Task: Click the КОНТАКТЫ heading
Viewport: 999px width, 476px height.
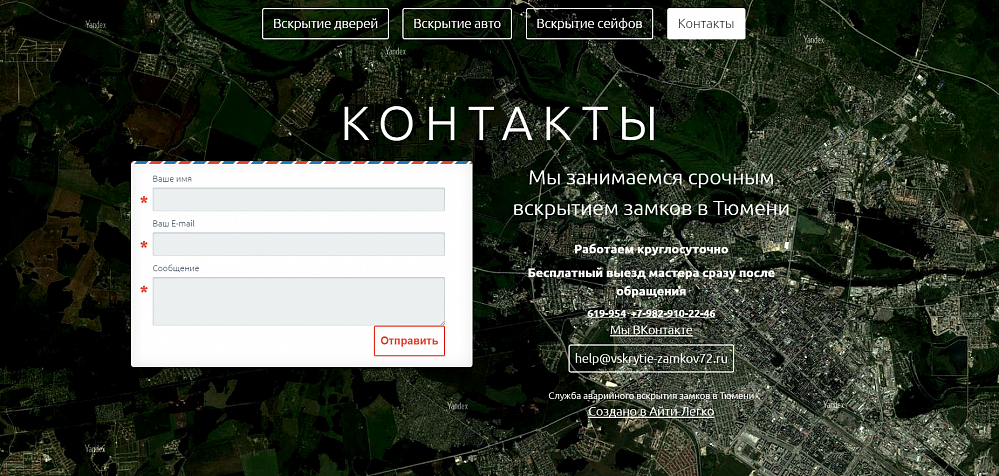Action: click(x=500, y=124)
